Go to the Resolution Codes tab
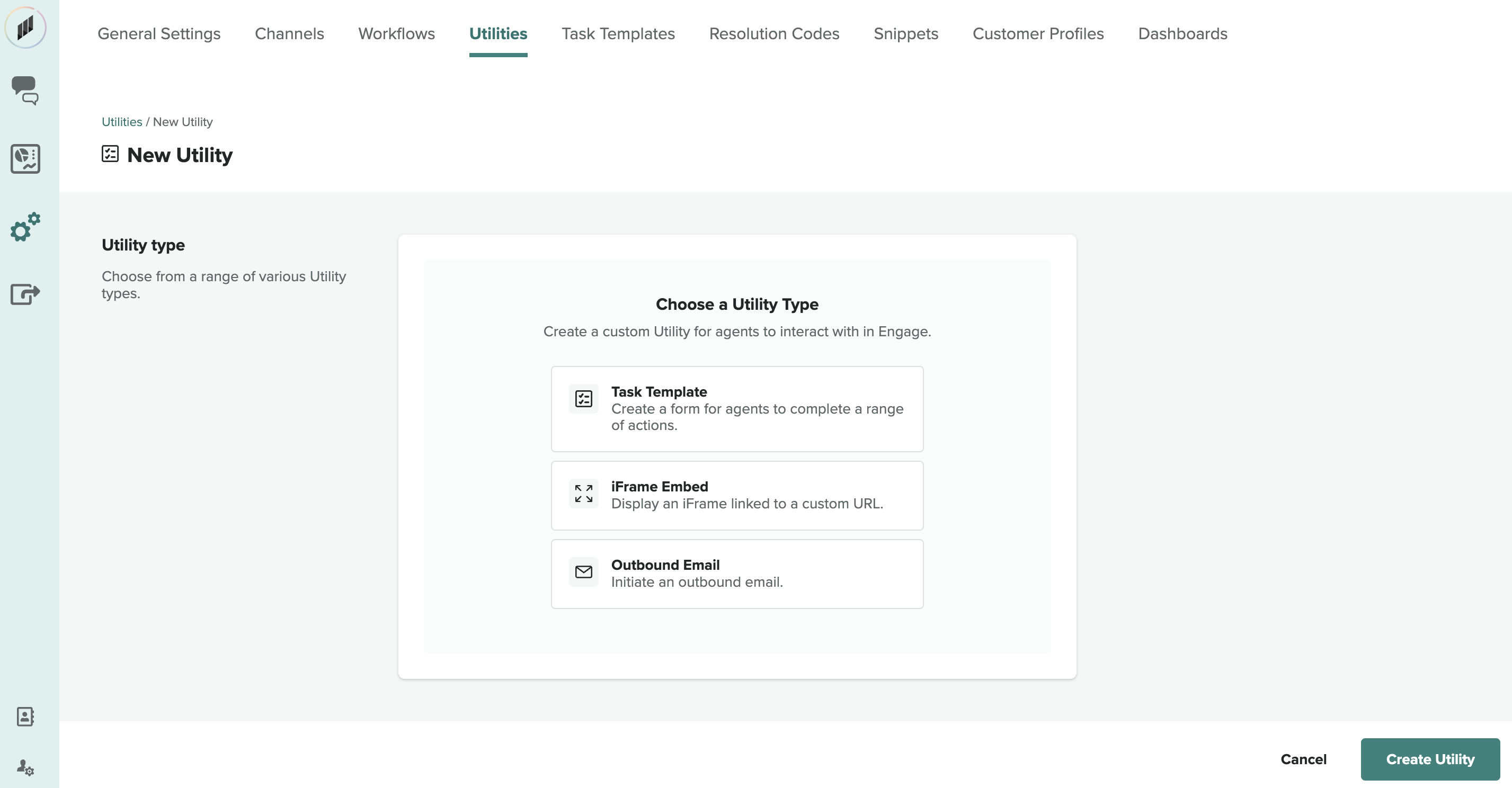Viewport: 1512px width, 788px height. pos(773,33)
